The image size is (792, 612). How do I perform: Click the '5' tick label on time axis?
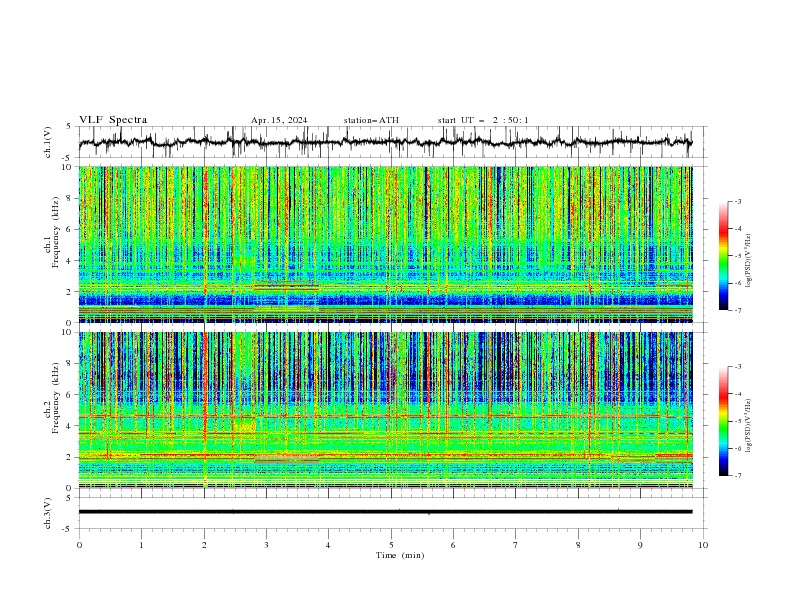pyautogui.click(x=391, y=545)
